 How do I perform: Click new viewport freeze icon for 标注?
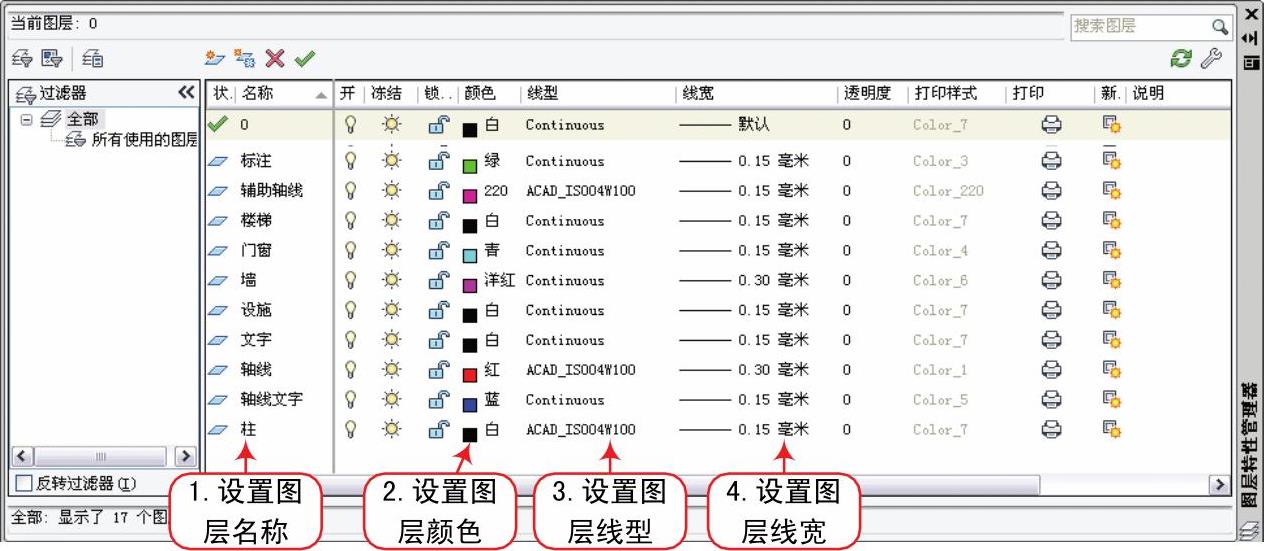point(1112,161)
